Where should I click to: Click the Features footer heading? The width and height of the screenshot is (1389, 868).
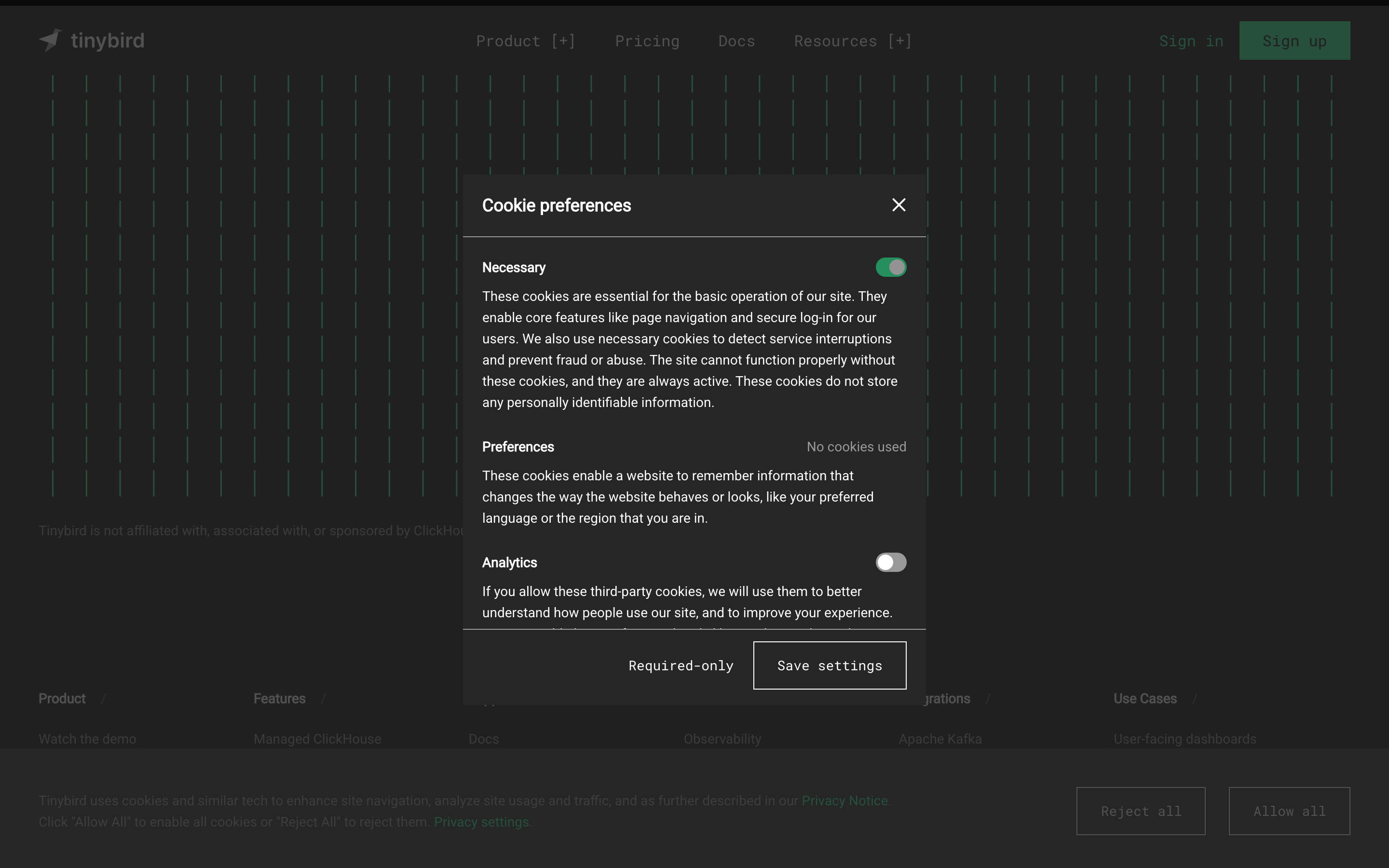coord(280,699)
